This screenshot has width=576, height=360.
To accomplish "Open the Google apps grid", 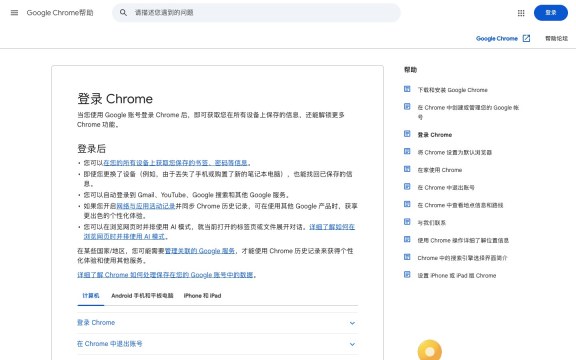I will click(x=521, y=13).
